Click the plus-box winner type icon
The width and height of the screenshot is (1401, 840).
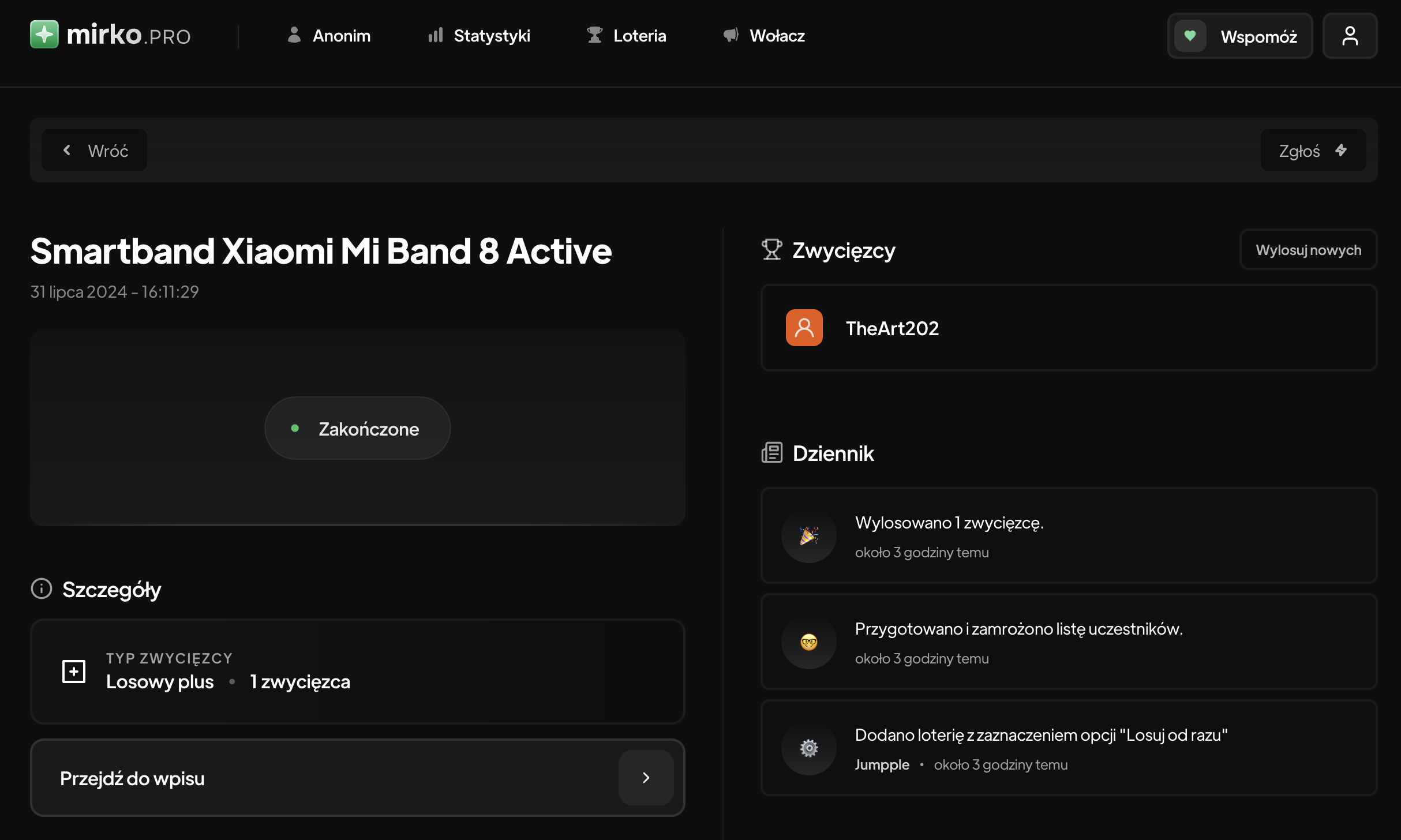pos(74,671)
